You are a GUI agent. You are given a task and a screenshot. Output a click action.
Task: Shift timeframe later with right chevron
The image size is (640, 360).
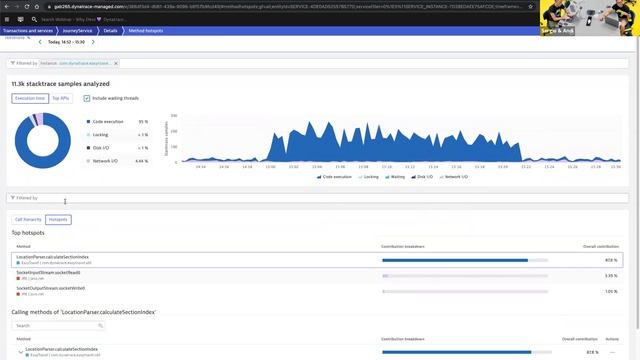(93, 42)
